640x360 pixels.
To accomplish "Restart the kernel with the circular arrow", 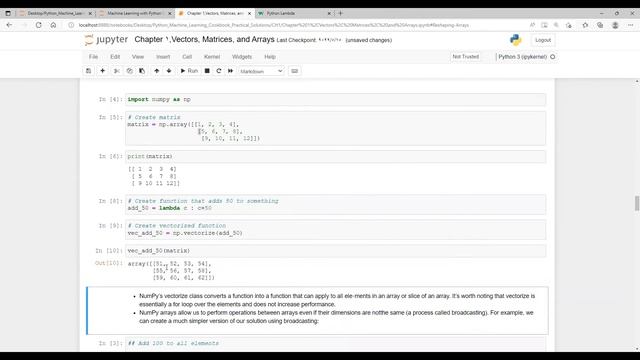I will click(x=219, y=71).
